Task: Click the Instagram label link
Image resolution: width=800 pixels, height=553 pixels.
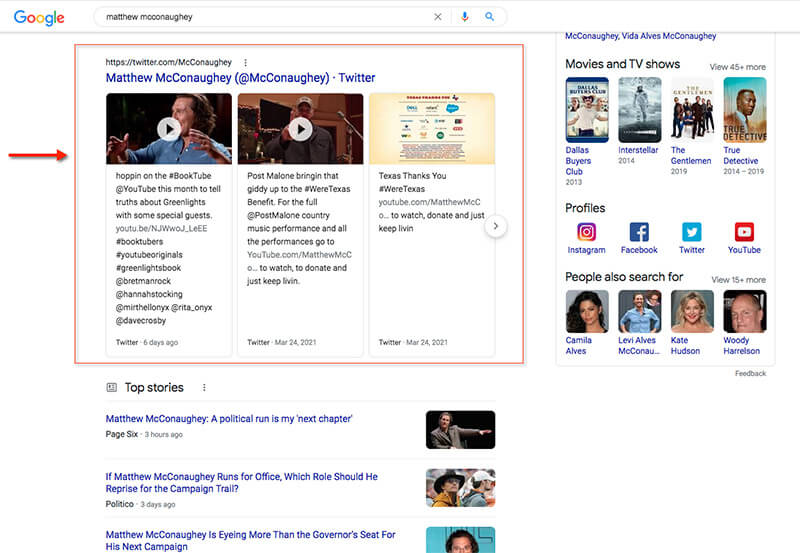Action: 586,250
